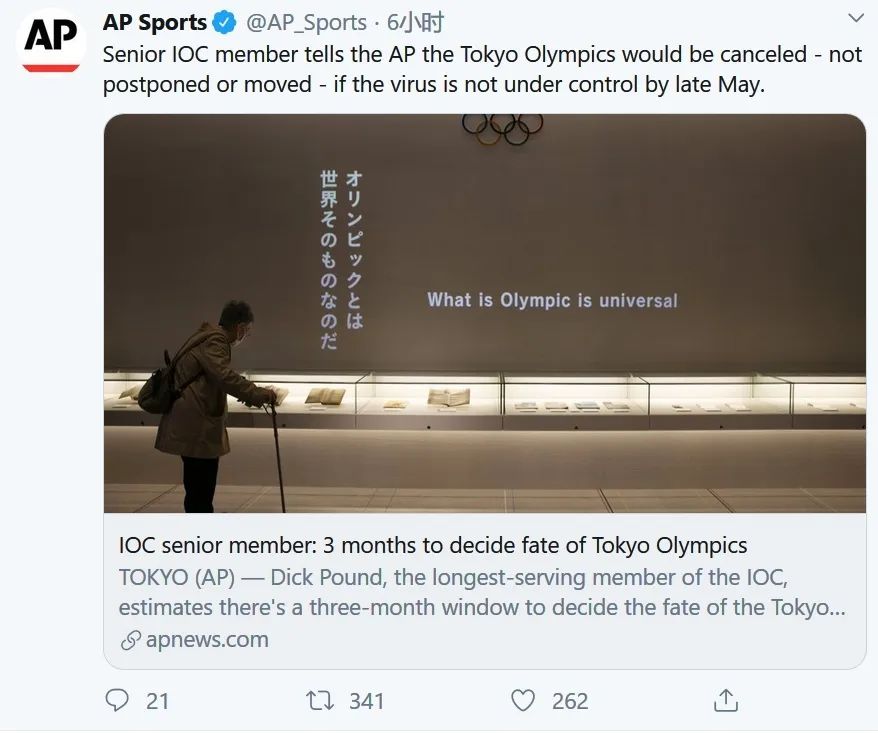878x733 pixels.
Task: Click the retweet count 341
Action: (366, 701)
